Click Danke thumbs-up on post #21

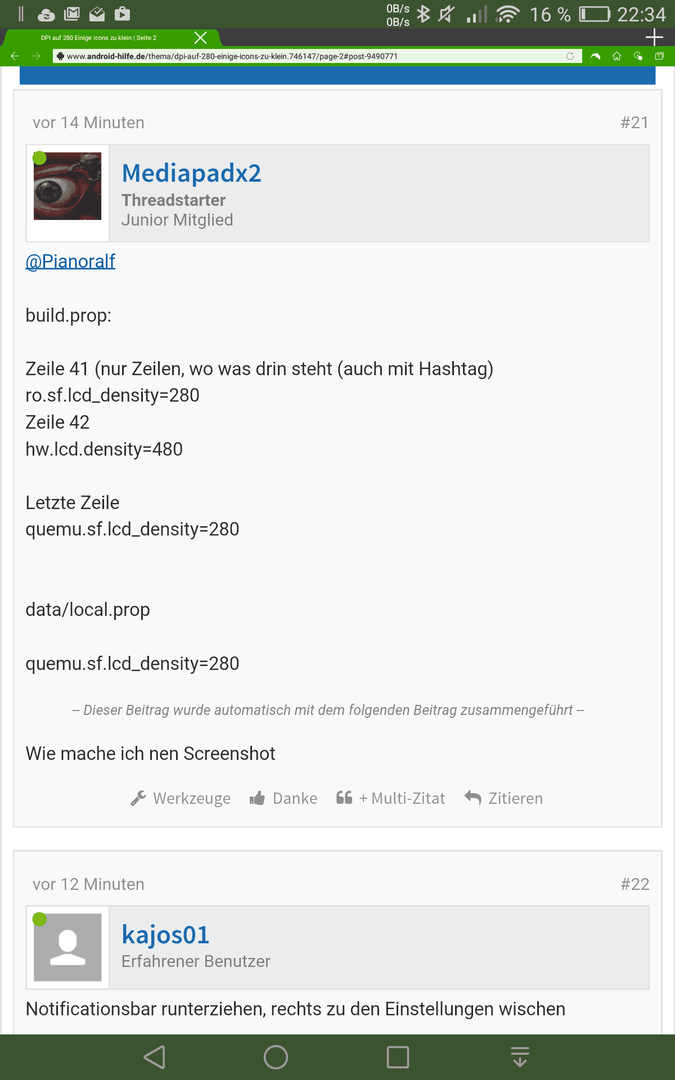(x=283, y=798)
